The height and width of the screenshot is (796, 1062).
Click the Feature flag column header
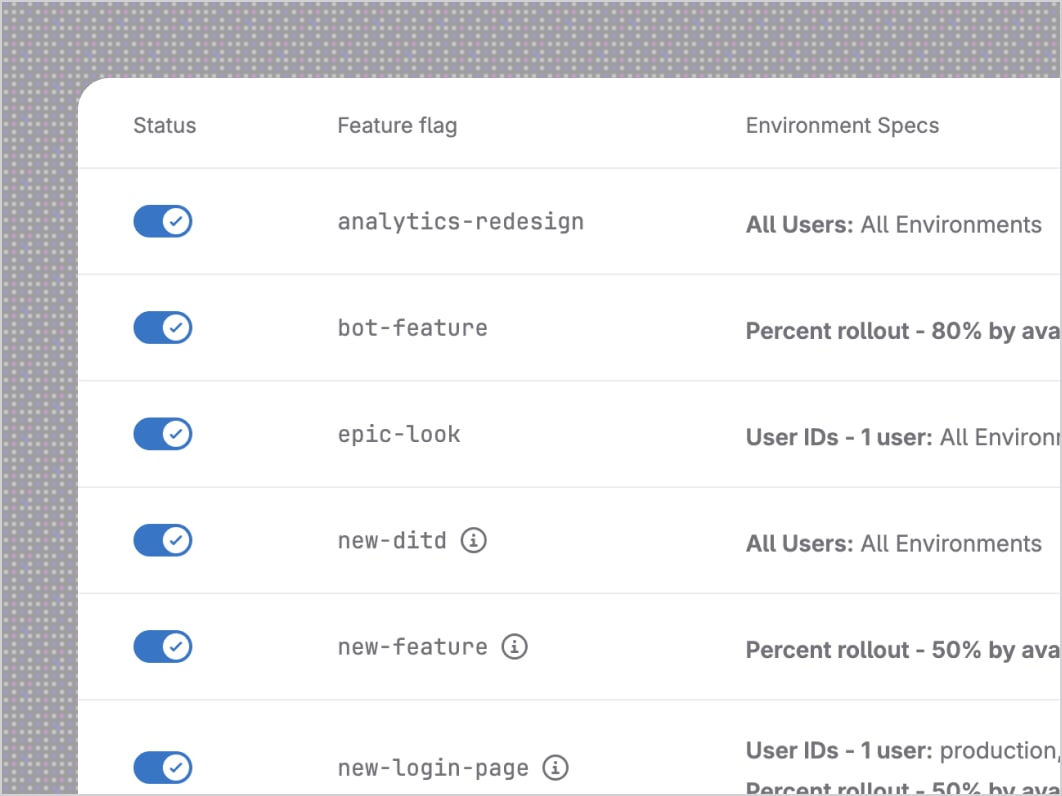click(397, 126)
